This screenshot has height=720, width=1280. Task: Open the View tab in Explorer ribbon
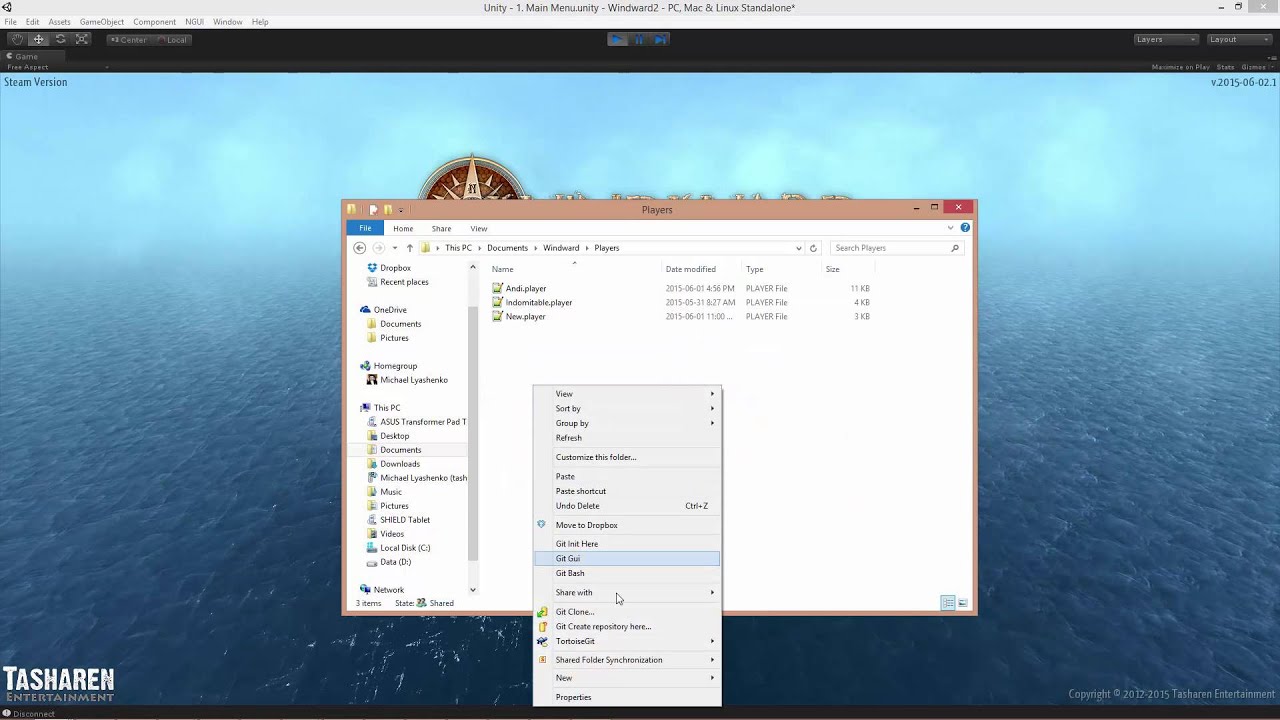coord(479,228)
